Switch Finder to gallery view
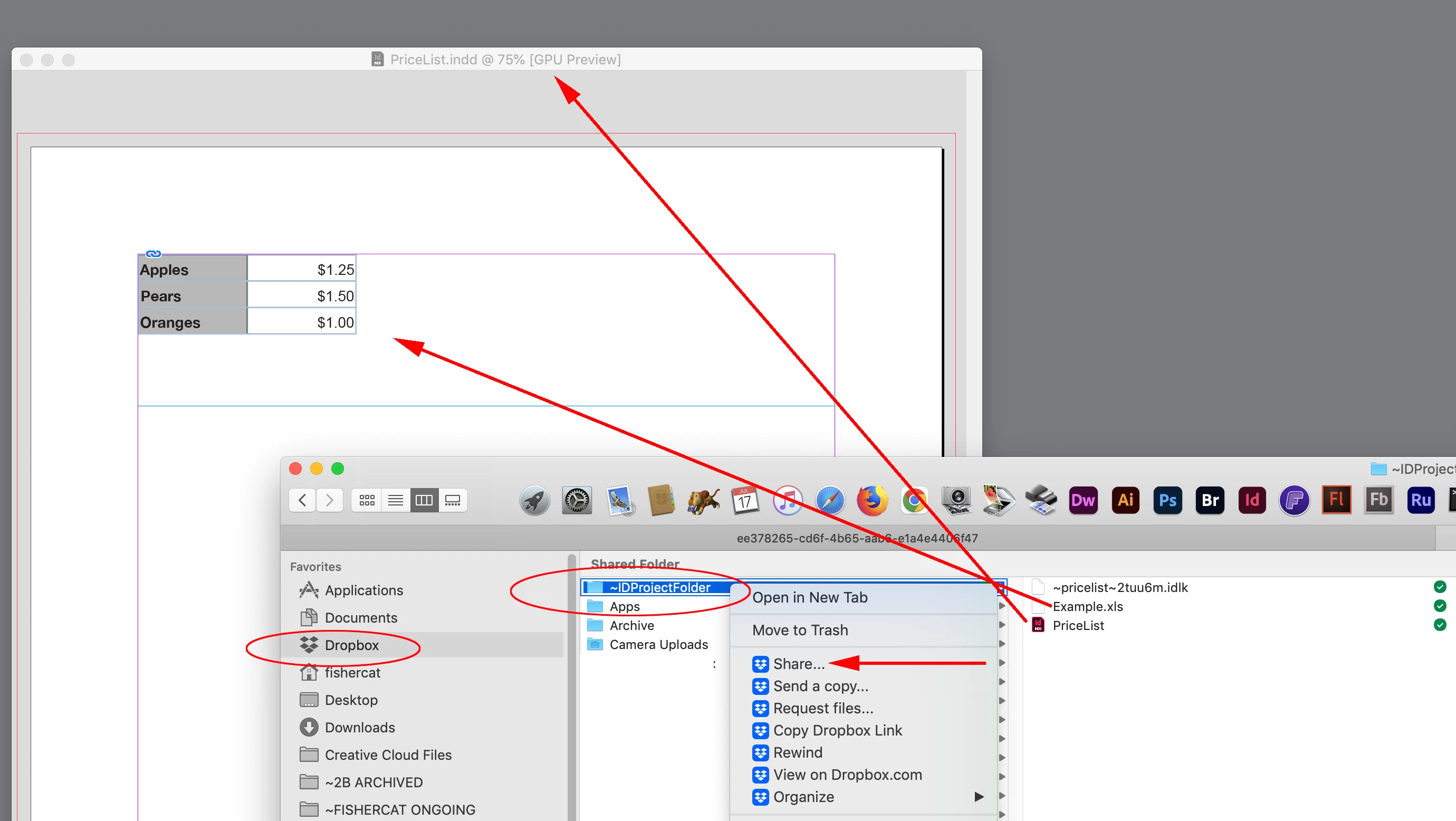1456x821 pixels. coord(453,500)
